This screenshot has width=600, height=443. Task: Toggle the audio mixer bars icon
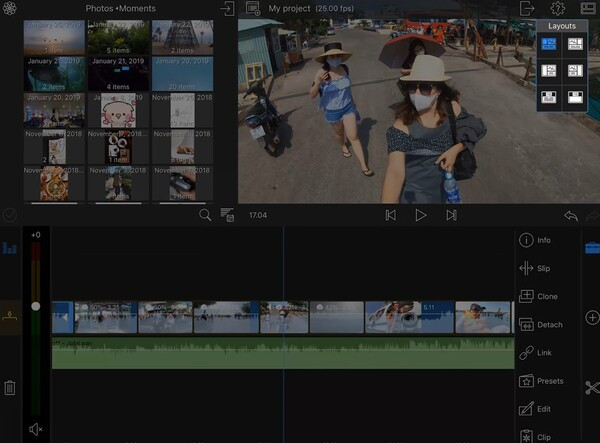pyautogui.click(x=10, y=248)
